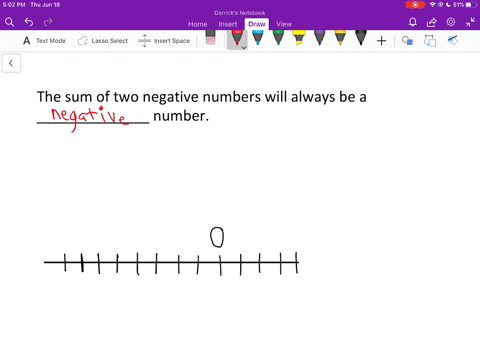Select the red pen
The height and width of the screenshot is (360, 480).
coord(237,38)
